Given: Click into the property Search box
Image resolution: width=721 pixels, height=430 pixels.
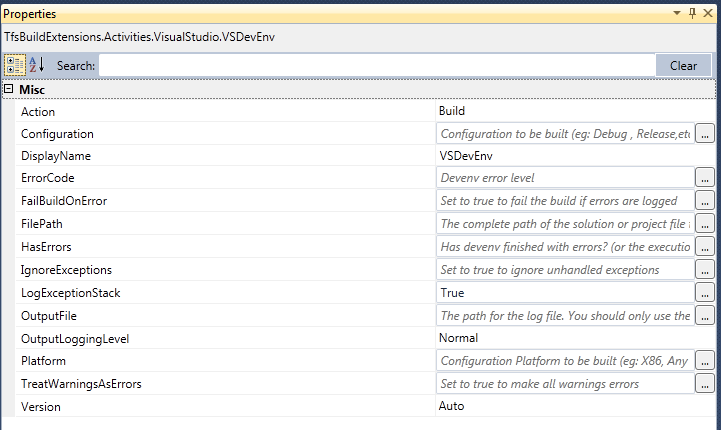Looking at the screenshot, I should coord(377,65).
